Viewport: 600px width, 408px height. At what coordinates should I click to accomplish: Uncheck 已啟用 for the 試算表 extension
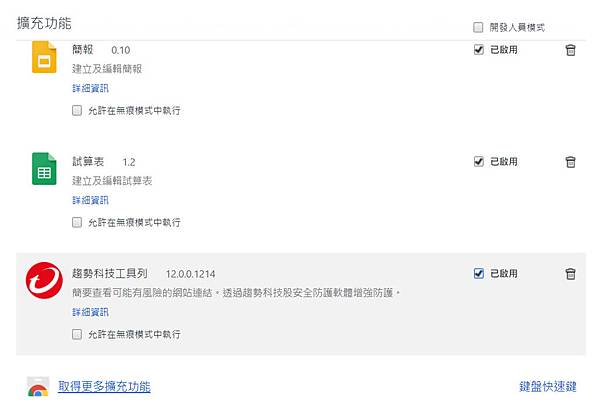tap(479, 161)
